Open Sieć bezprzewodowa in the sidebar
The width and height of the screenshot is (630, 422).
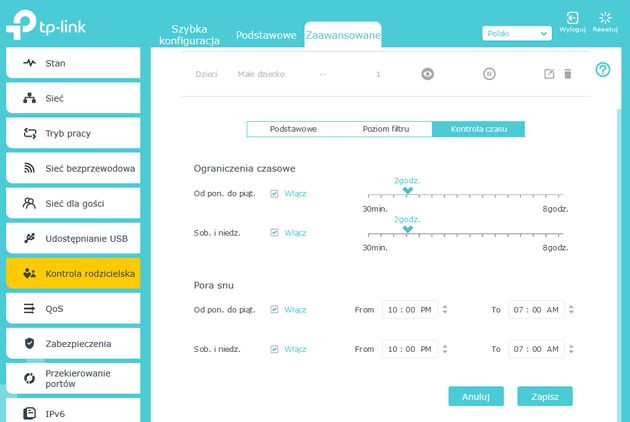[73, 168]
